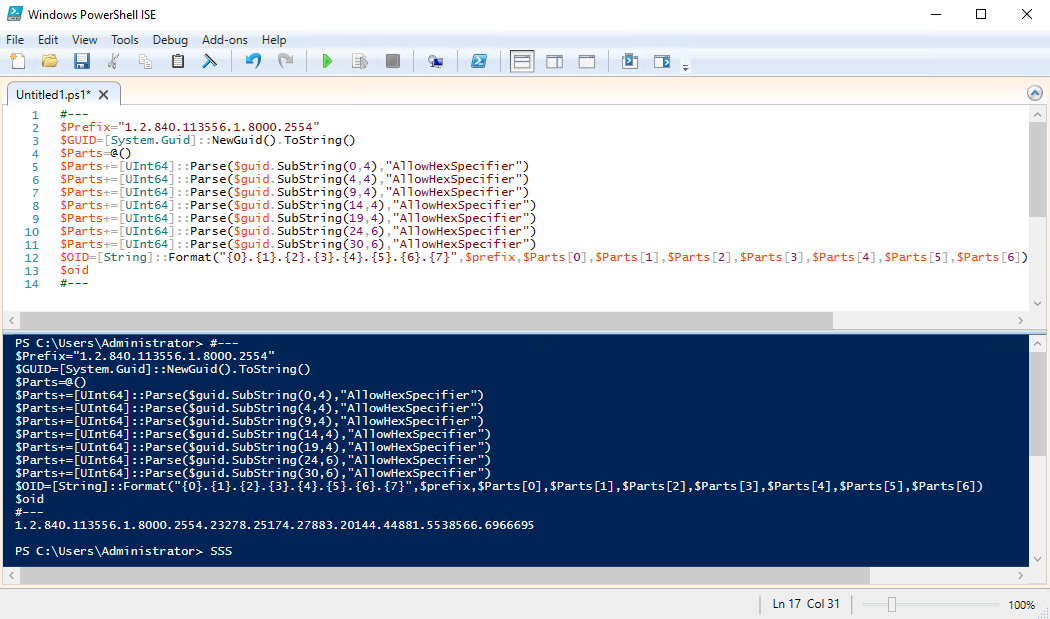The width and height of the screenshot is (1050, 619).
Task: Click the script pane scroll up arrow
Action: tap(1037, 115)
